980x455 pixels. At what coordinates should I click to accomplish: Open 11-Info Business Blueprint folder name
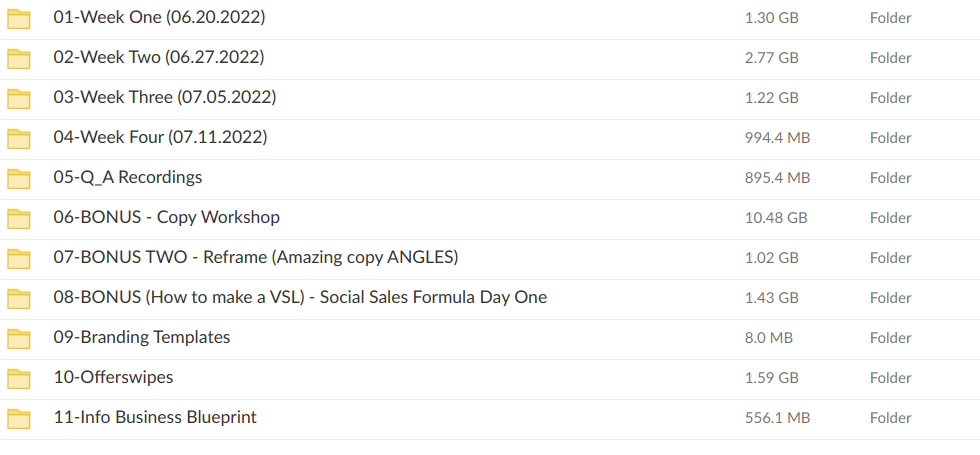point(155,417)
